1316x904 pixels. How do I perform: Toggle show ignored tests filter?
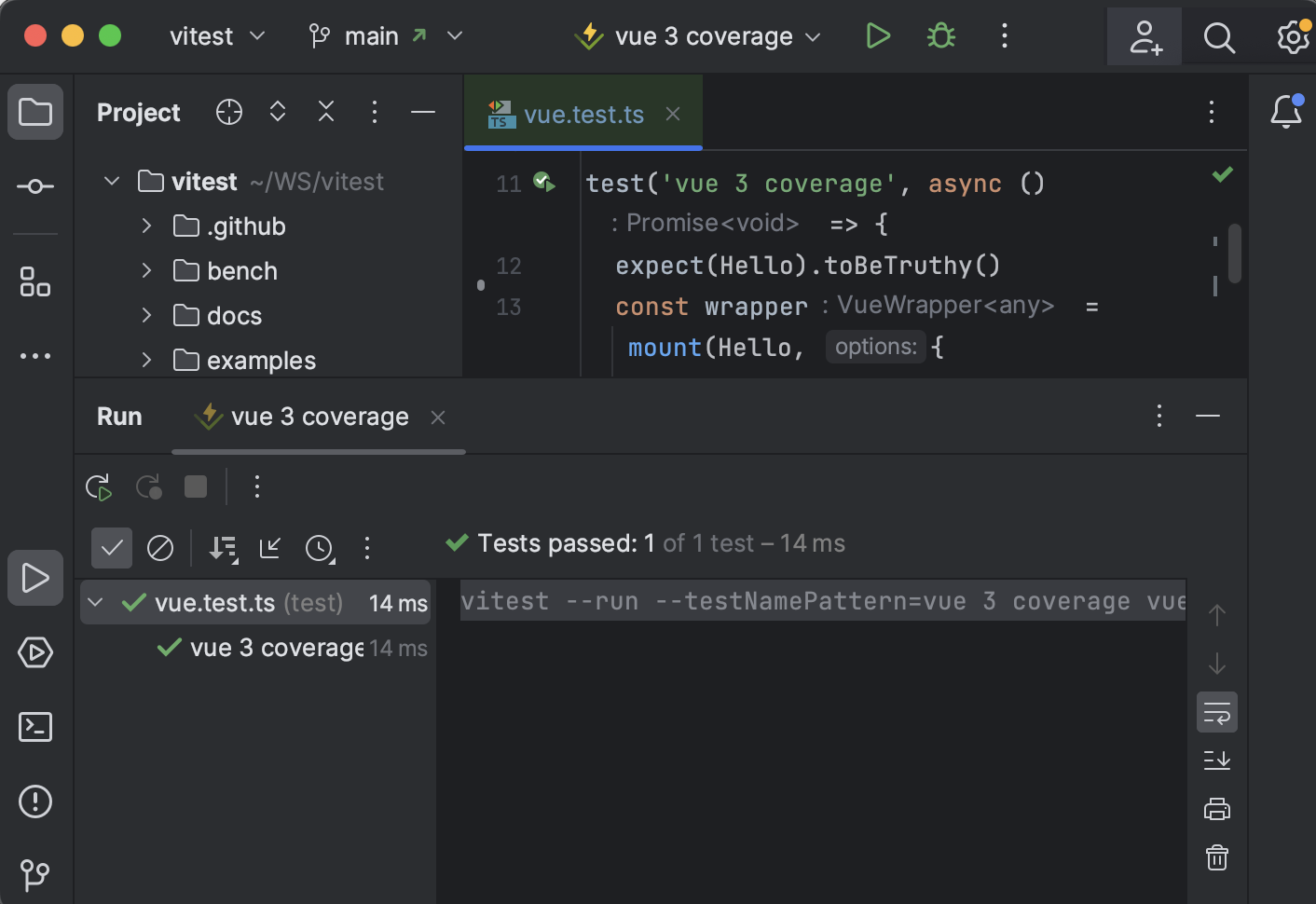pos(160,548)
